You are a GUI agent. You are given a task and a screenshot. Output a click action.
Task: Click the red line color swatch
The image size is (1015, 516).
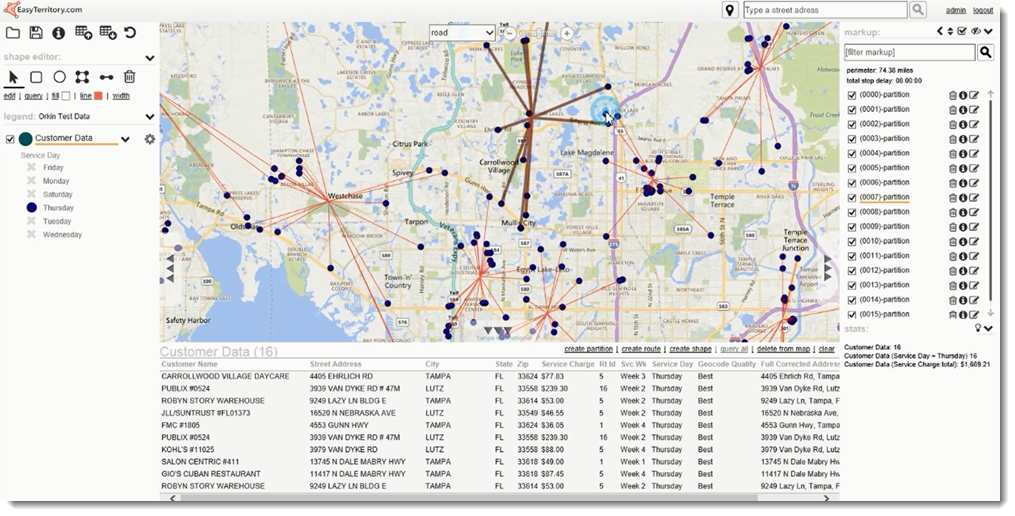(x=98, y=96)
